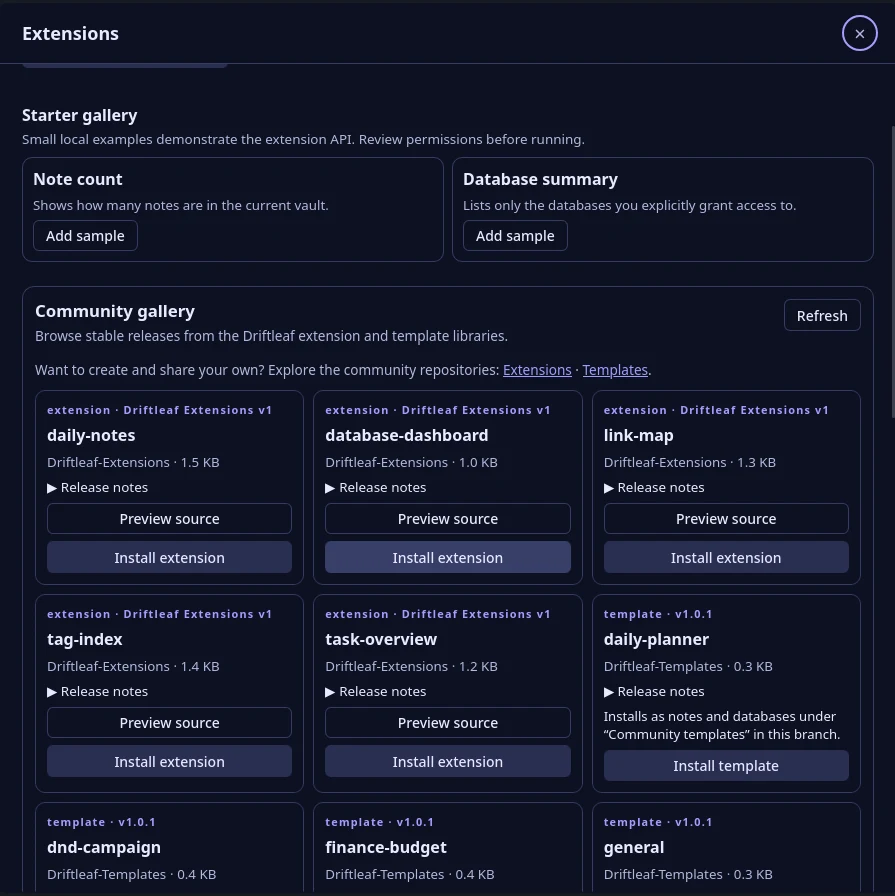Click the daily-notes card title
Viewport: 895px width, 896px height.
(x=91, y=435)
